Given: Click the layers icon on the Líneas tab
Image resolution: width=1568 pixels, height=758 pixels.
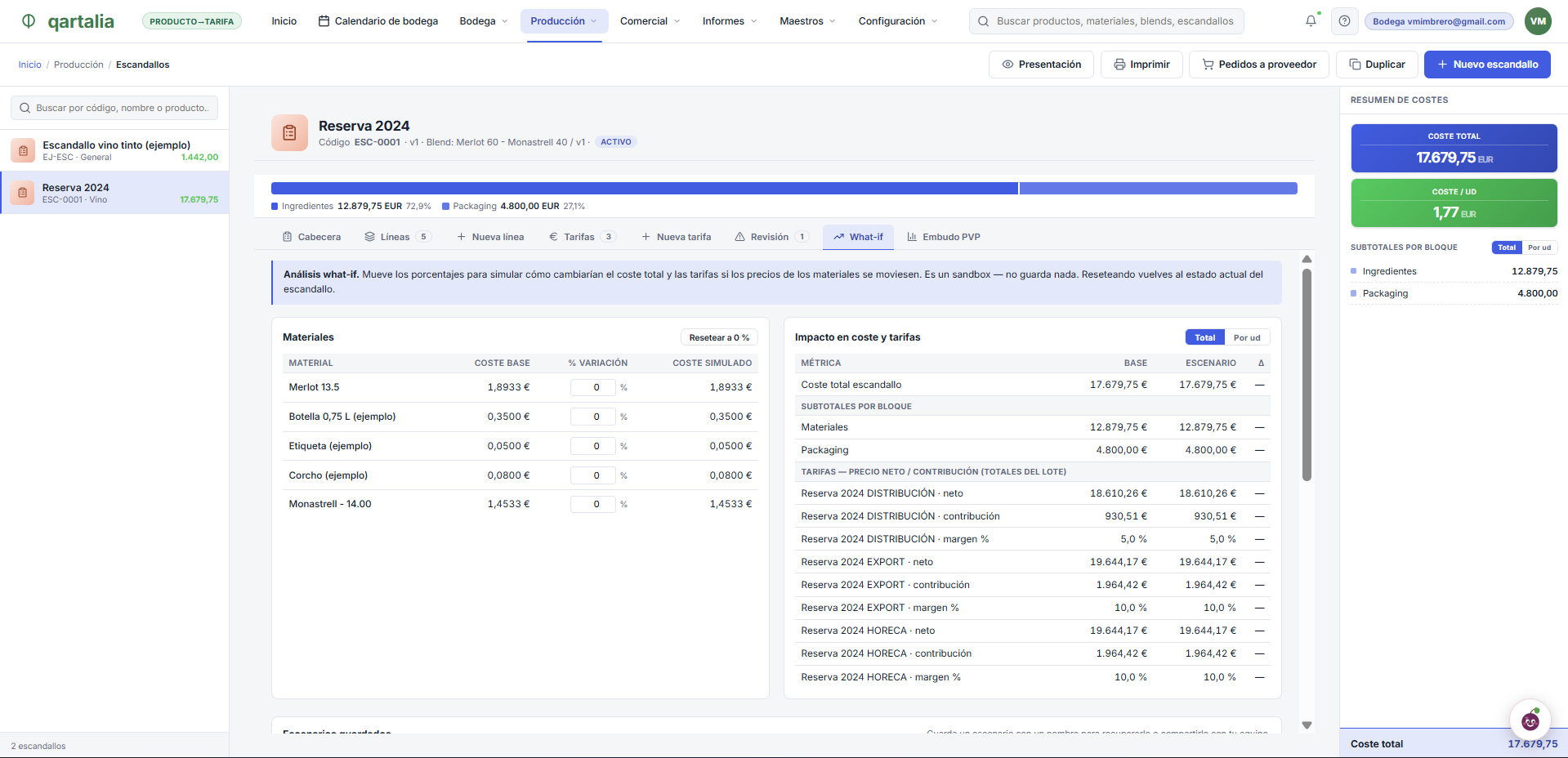Looking at the screenshot, I should tap(370, 237).
